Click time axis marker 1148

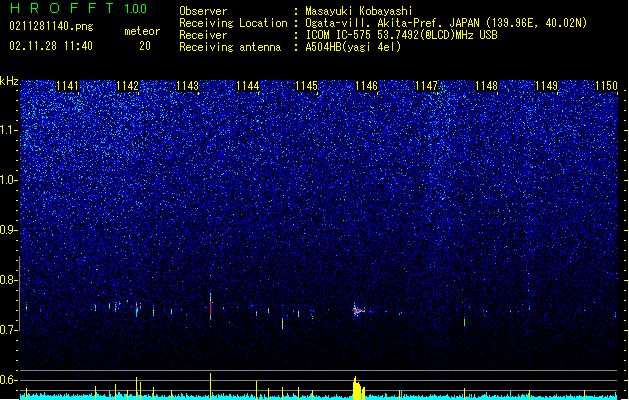tap(487, 86)
